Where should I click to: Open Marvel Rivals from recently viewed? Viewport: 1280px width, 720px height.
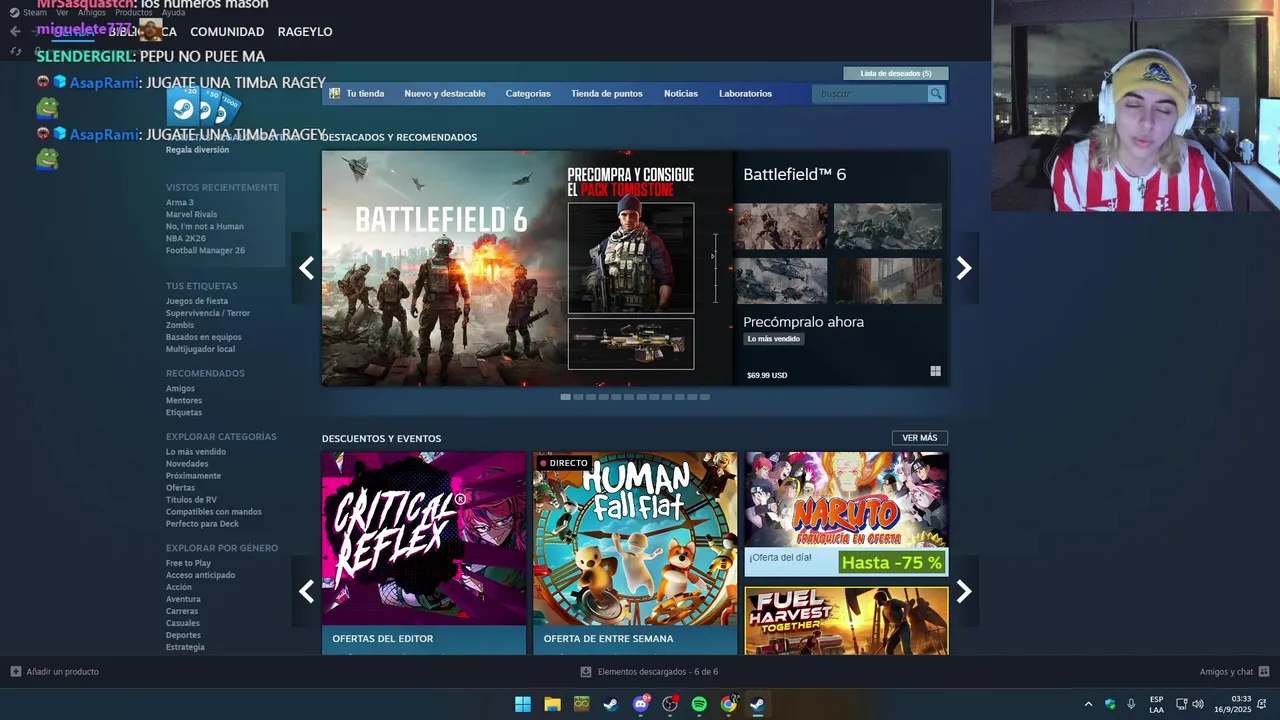191,215
